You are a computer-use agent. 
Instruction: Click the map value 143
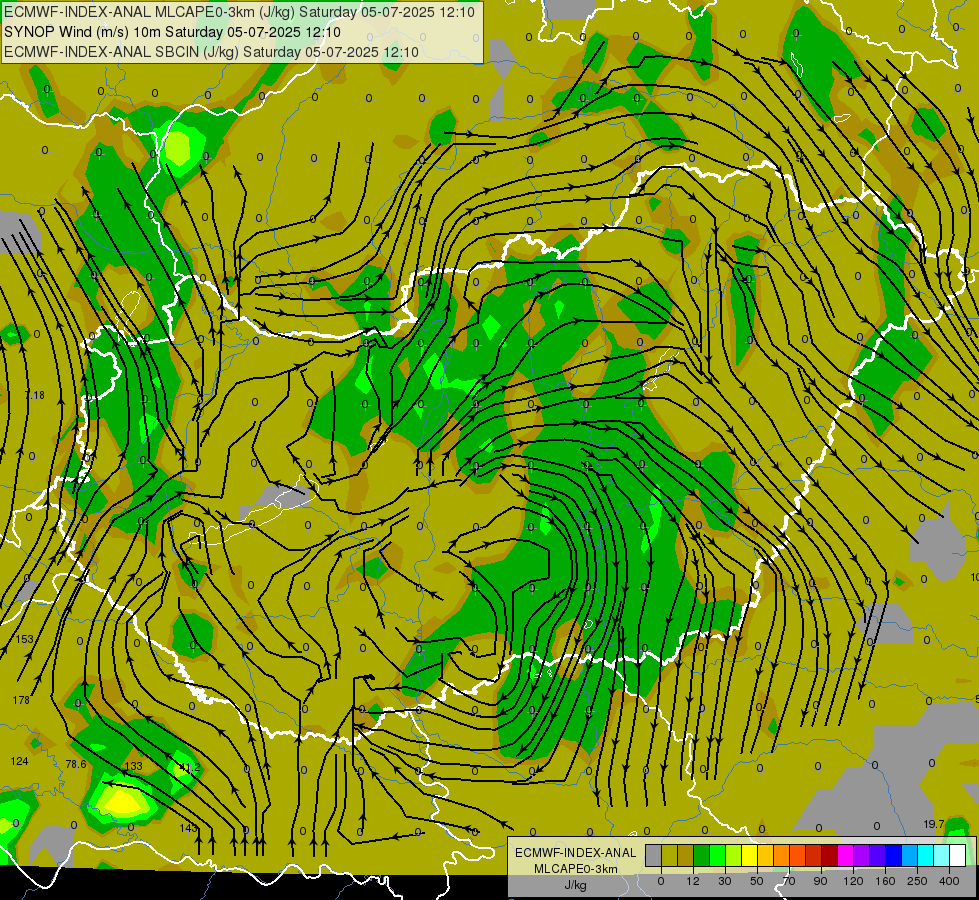[x=188, y=828]
